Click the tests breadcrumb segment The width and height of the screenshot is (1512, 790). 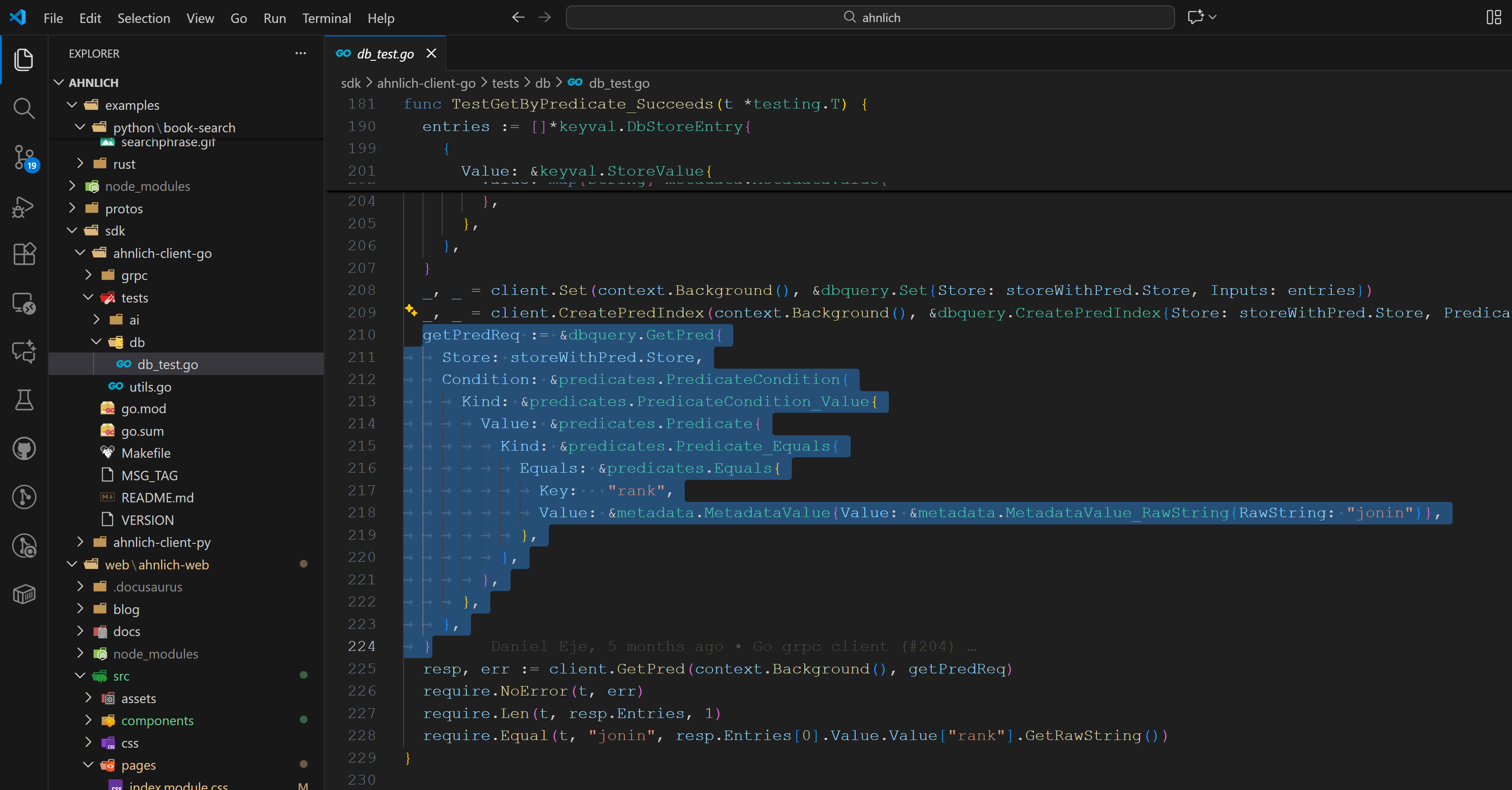(x=505, y=83)
